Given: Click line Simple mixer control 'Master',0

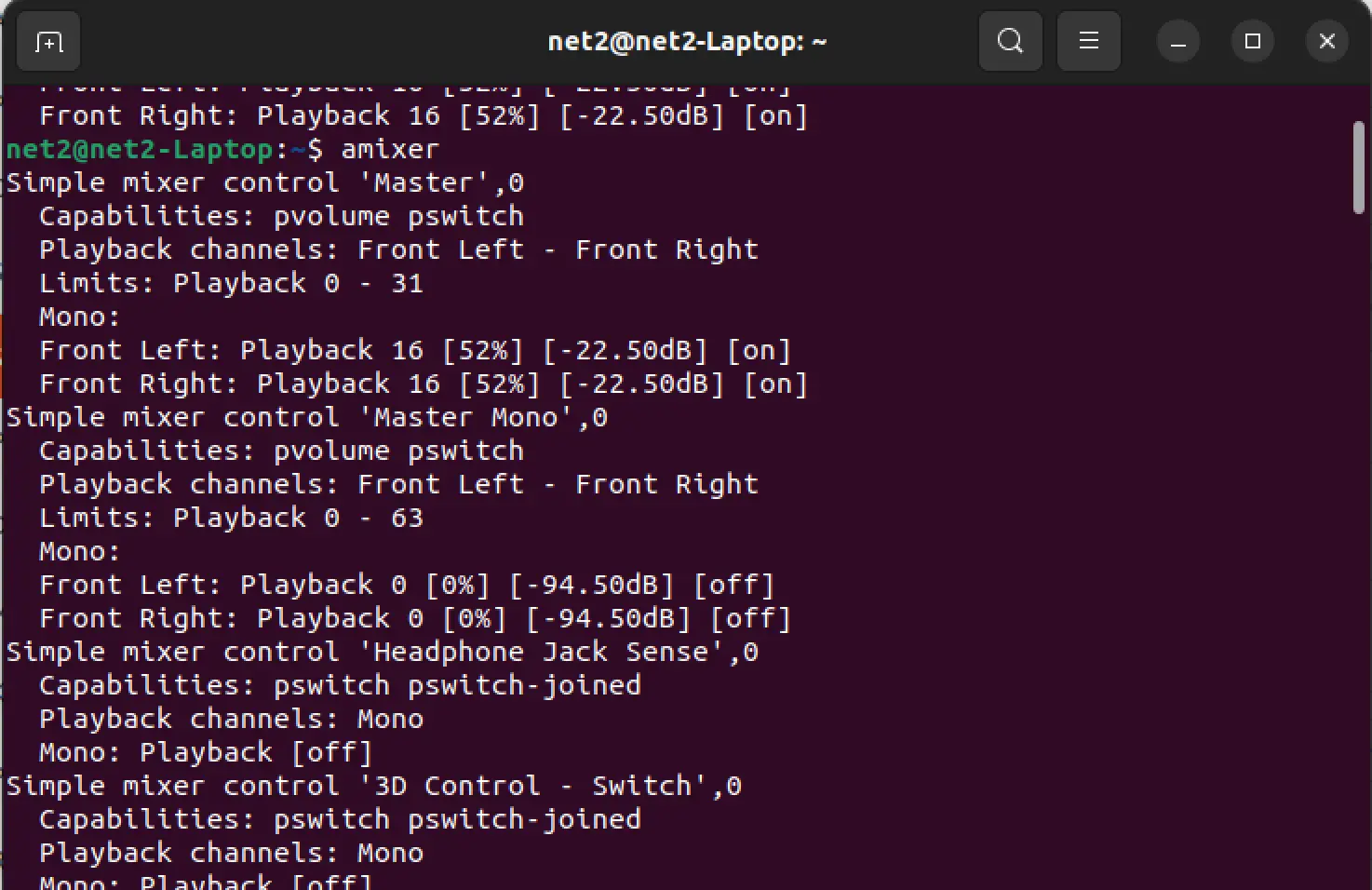Looking at the screenshot, I should [265, 182].
